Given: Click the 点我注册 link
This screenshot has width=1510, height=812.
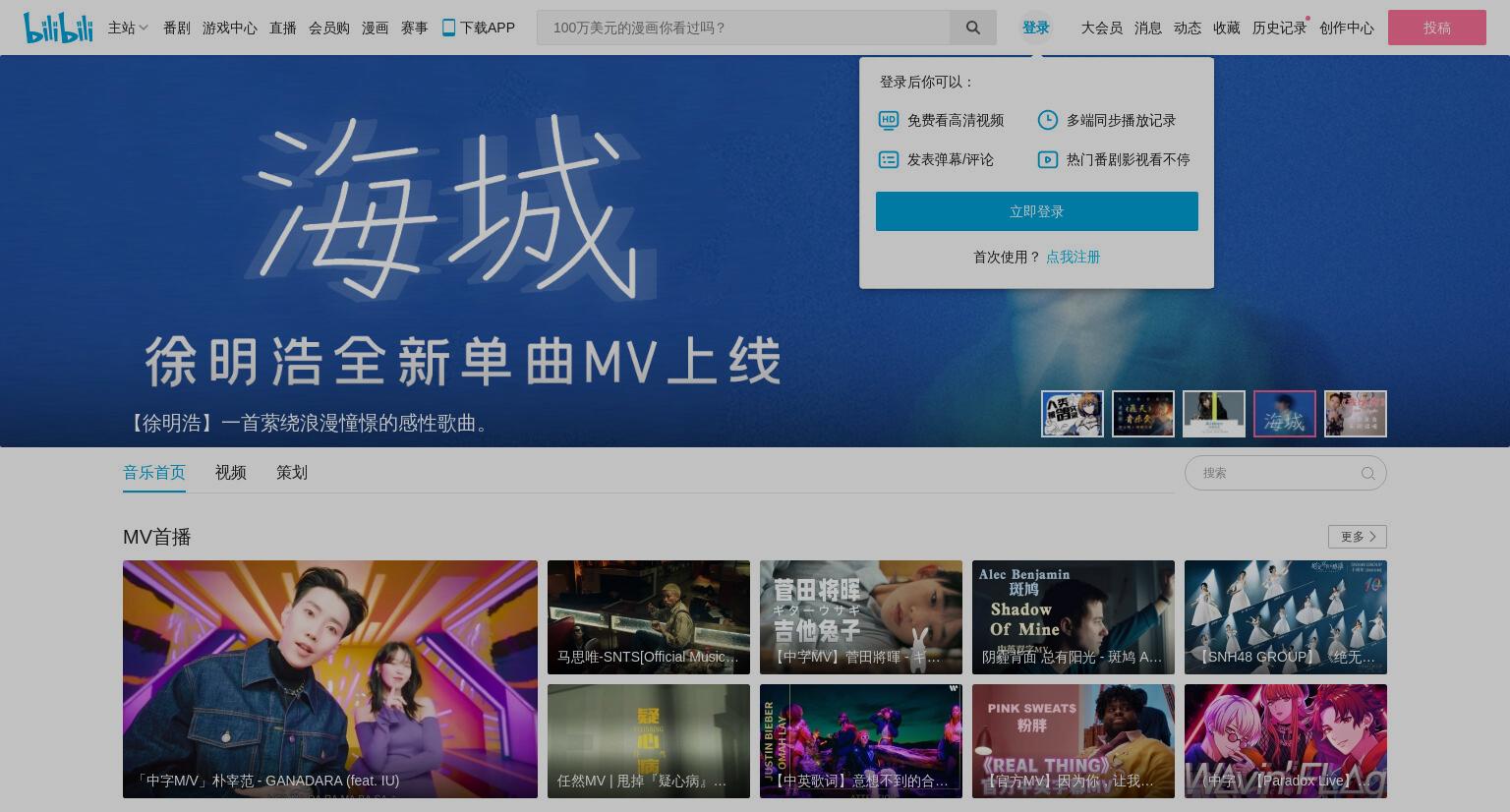Looking at the screenshot, I should pyautogui.click(x=1074, y=257).
